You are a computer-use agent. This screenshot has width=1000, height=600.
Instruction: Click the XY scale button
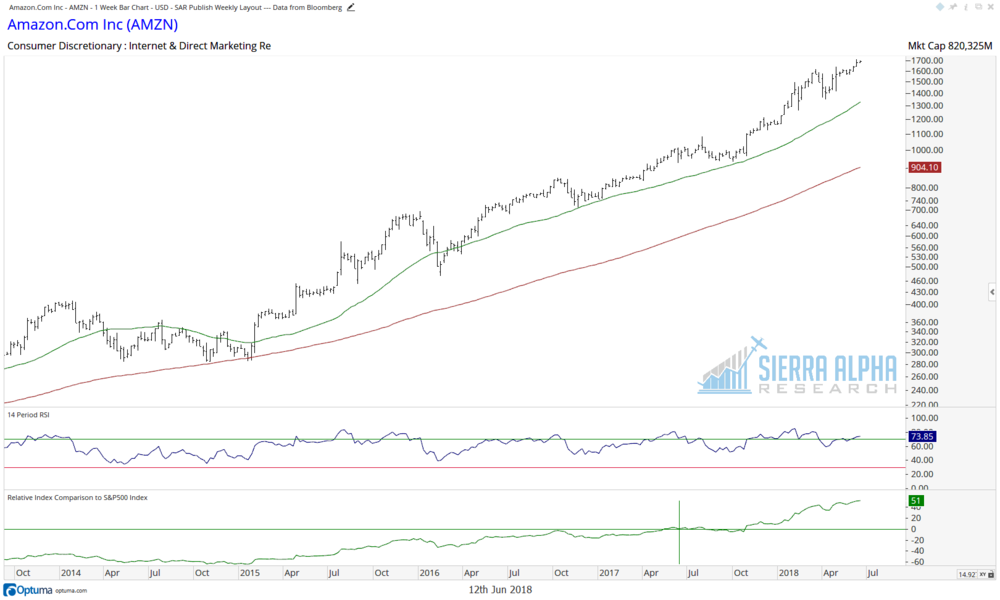coord(983,574)
